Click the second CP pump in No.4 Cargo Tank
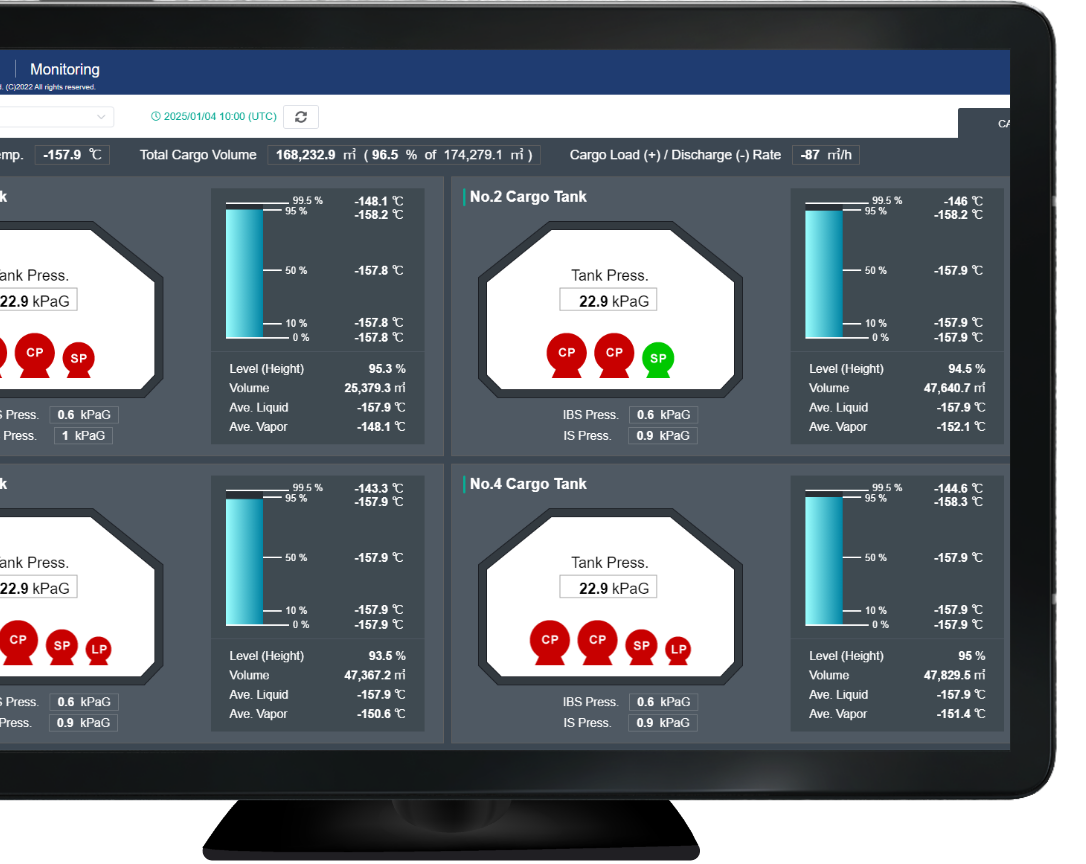Screen dimensions: 1086x864 (597, 641)
